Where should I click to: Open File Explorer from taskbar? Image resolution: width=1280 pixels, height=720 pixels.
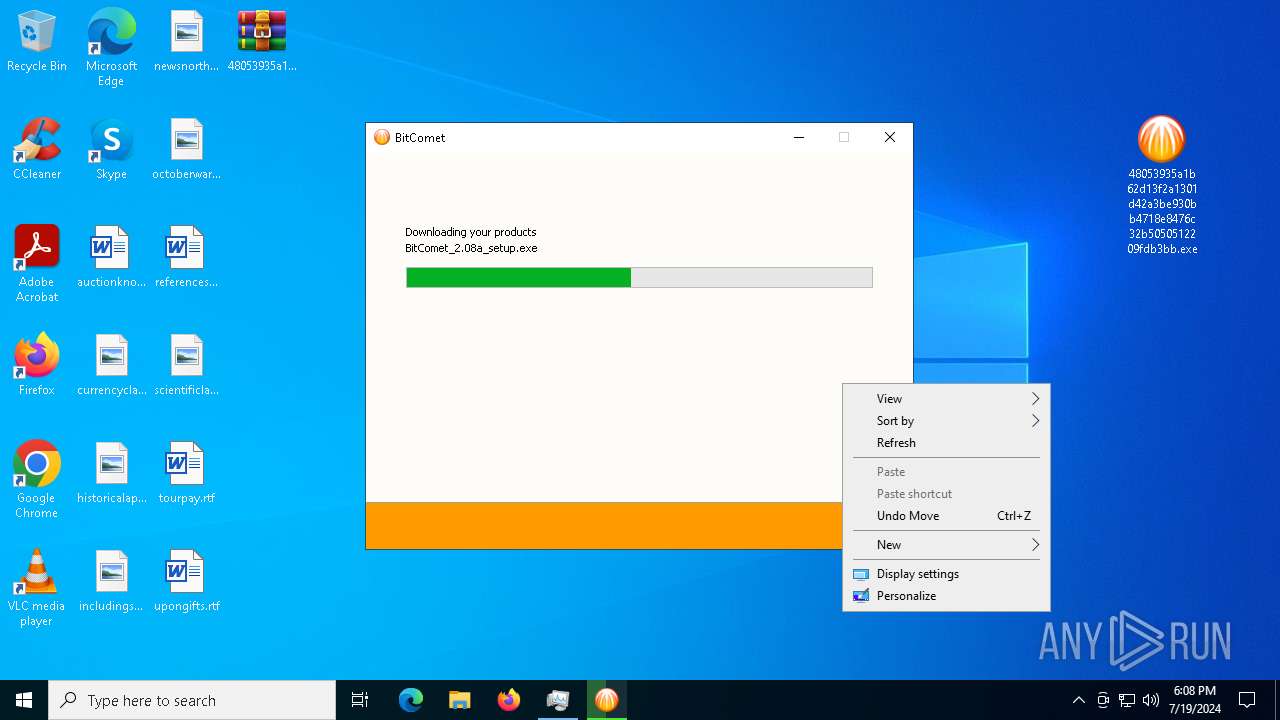[x=460, y=700]
